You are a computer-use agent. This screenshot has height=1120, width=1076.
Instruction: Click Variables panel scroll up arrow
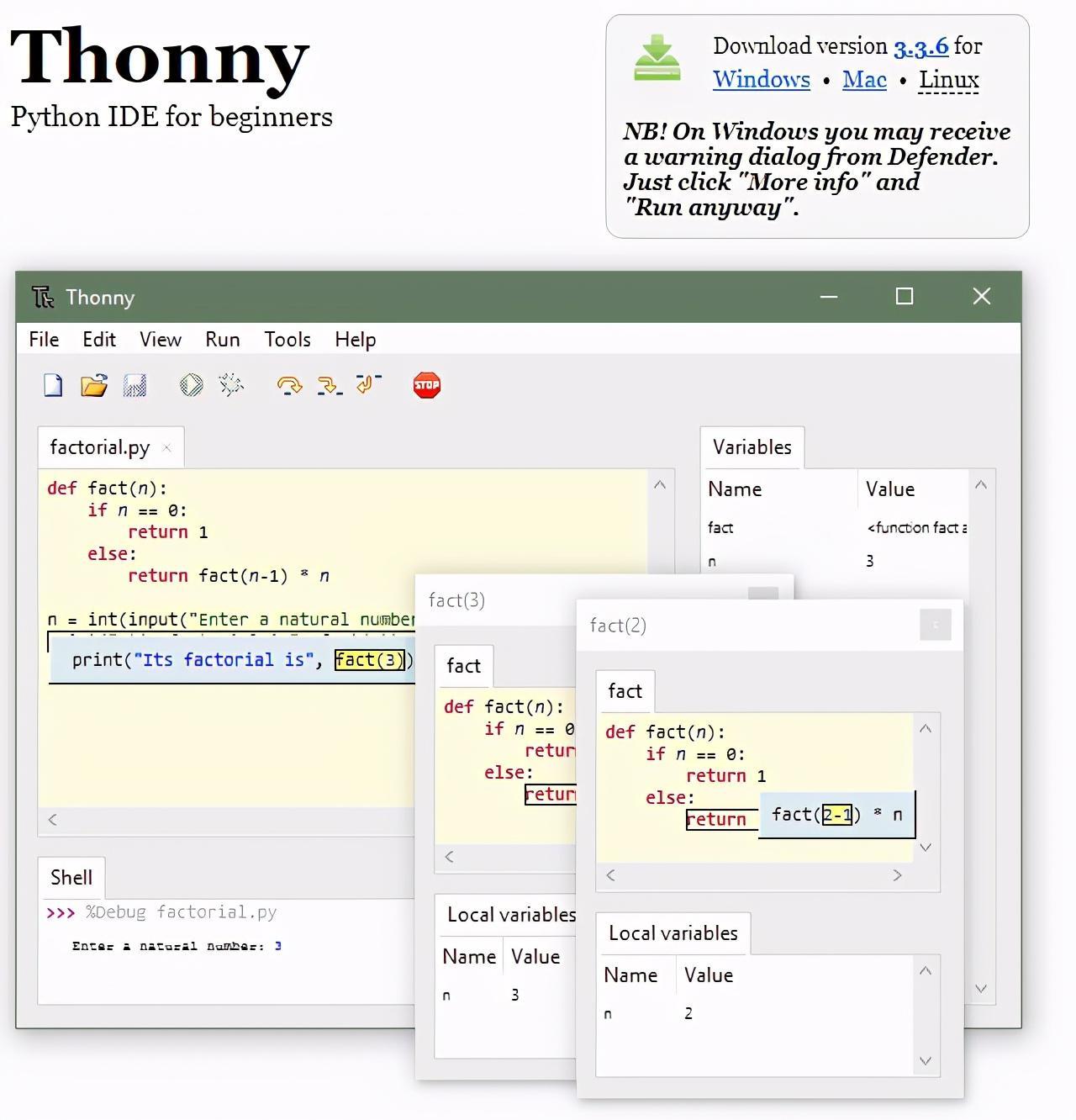[980, 485]
